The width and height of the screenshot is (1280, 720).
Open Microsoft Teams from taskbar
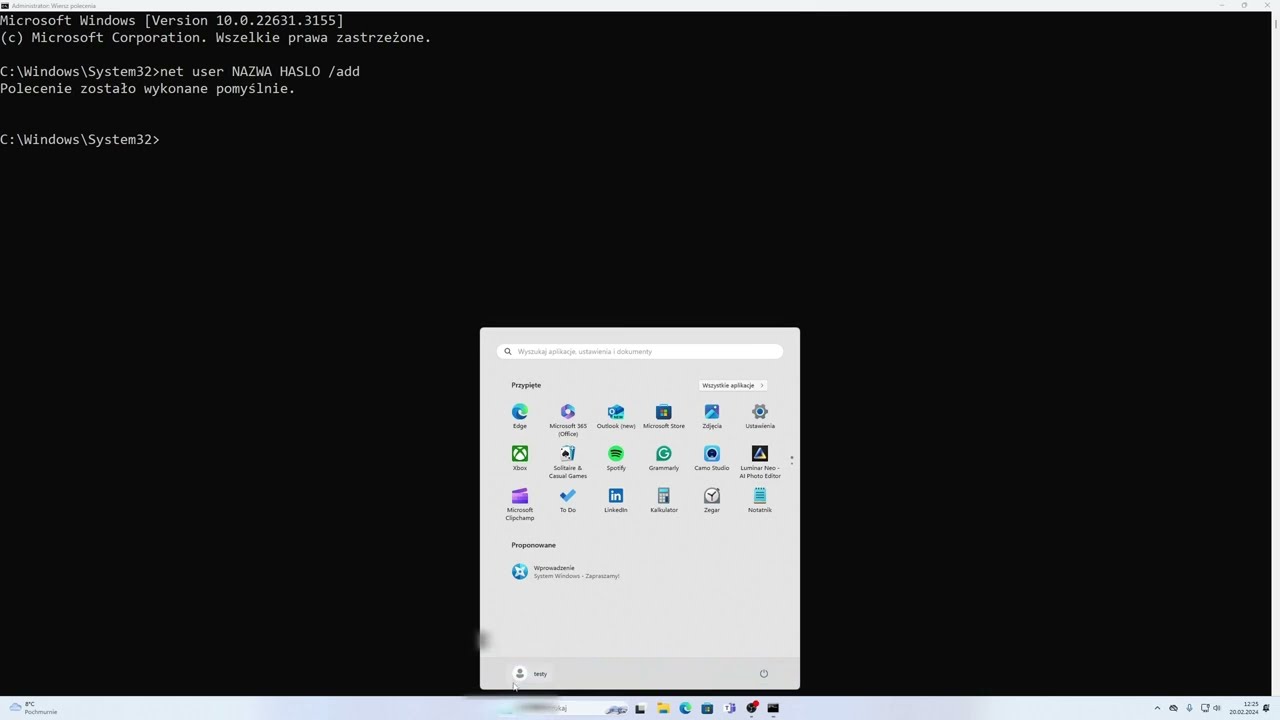[729, 708]
